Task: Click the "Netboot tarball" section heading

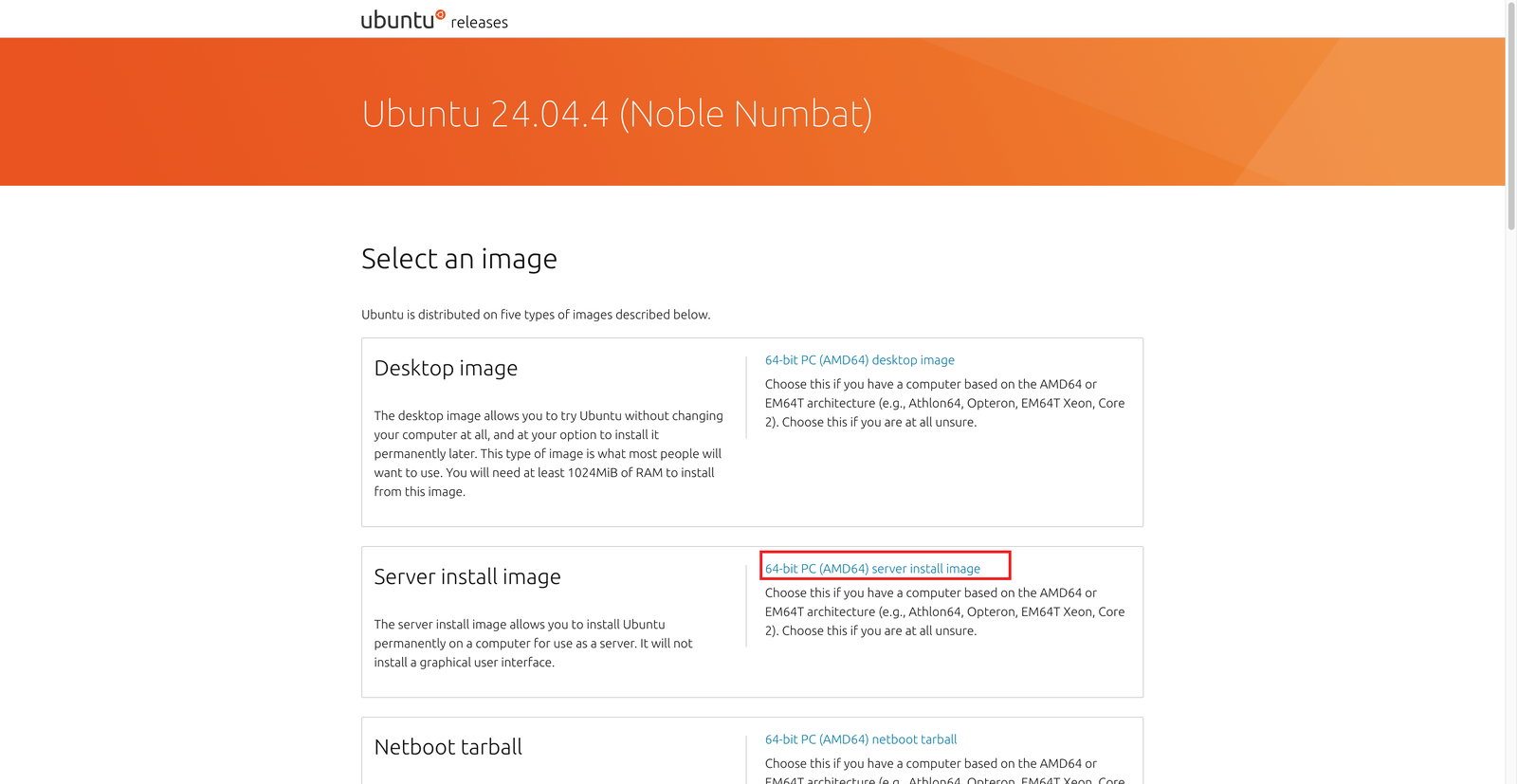Action: (448, 747)
